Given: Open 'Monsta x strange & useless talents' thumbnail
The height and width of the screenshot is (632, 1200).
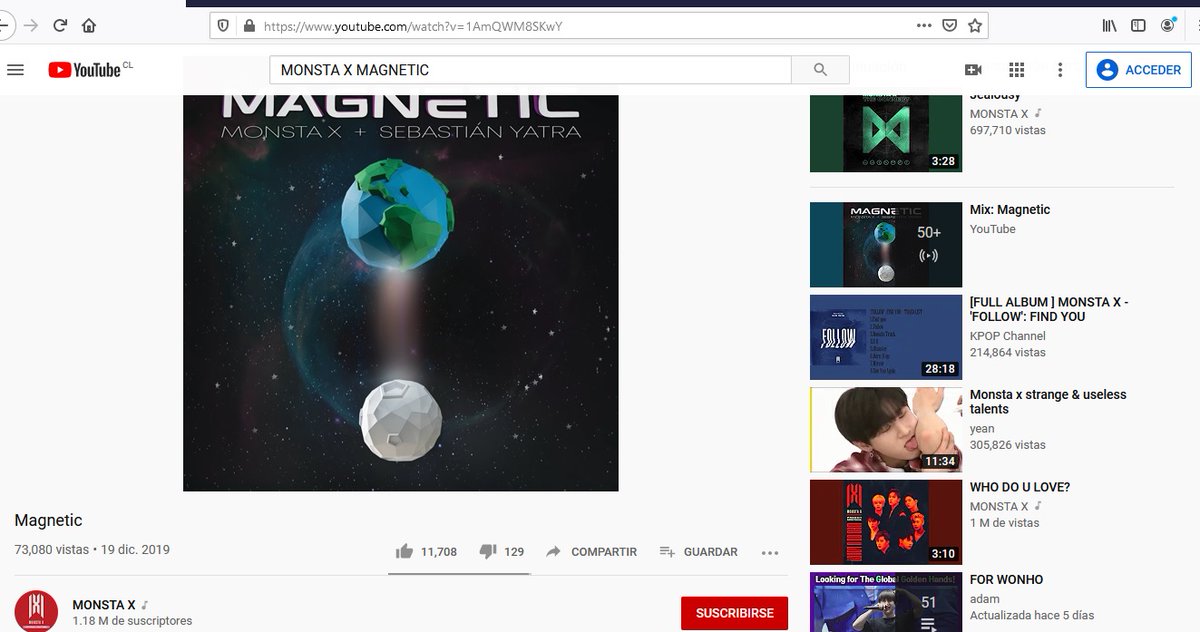Looking at the screenshot, I should 886,430.
